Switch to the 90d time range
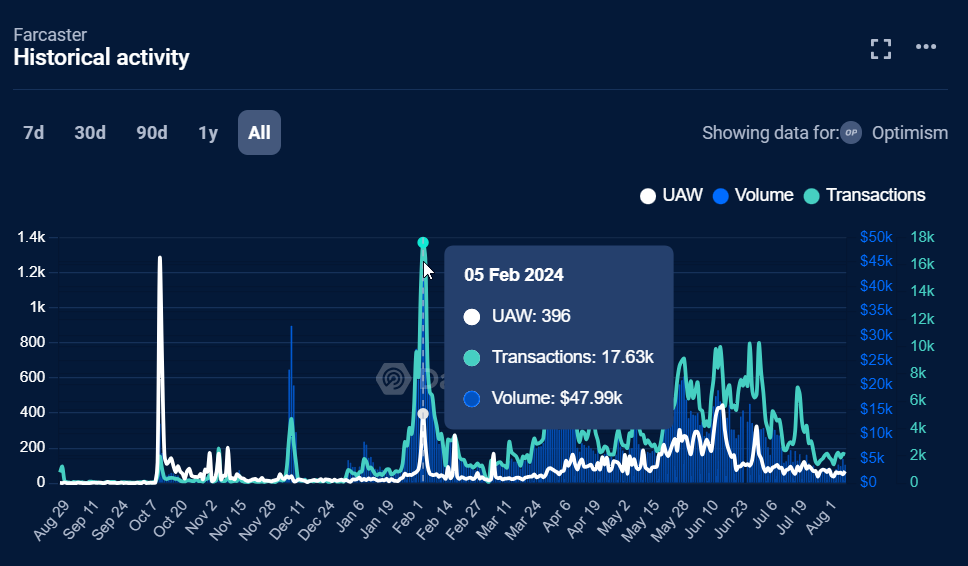968x566 pixels. 152,133
